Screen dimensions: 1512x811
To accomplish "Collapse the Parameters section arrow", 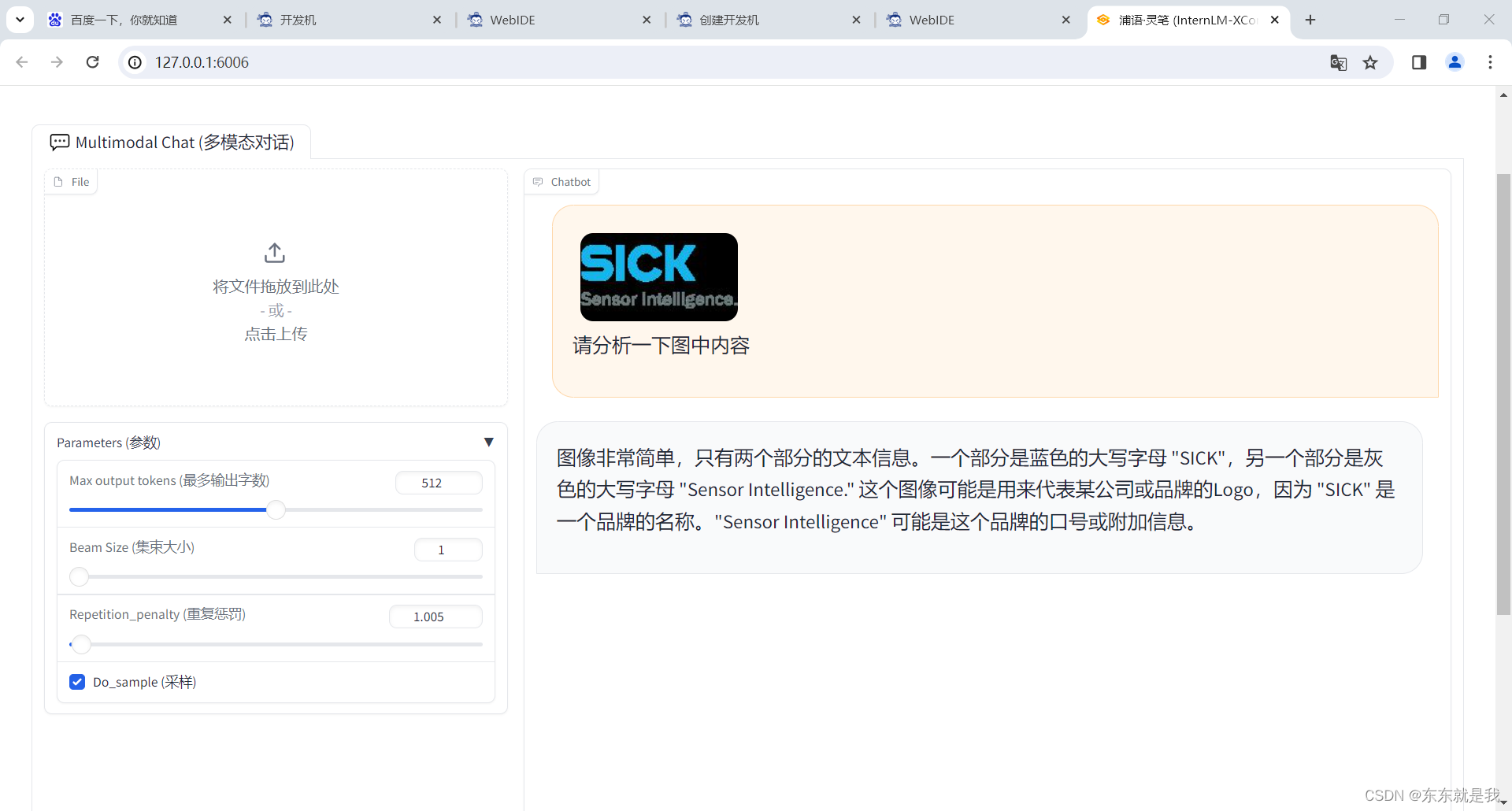I will pyautogui.click(x=489, y=443).
